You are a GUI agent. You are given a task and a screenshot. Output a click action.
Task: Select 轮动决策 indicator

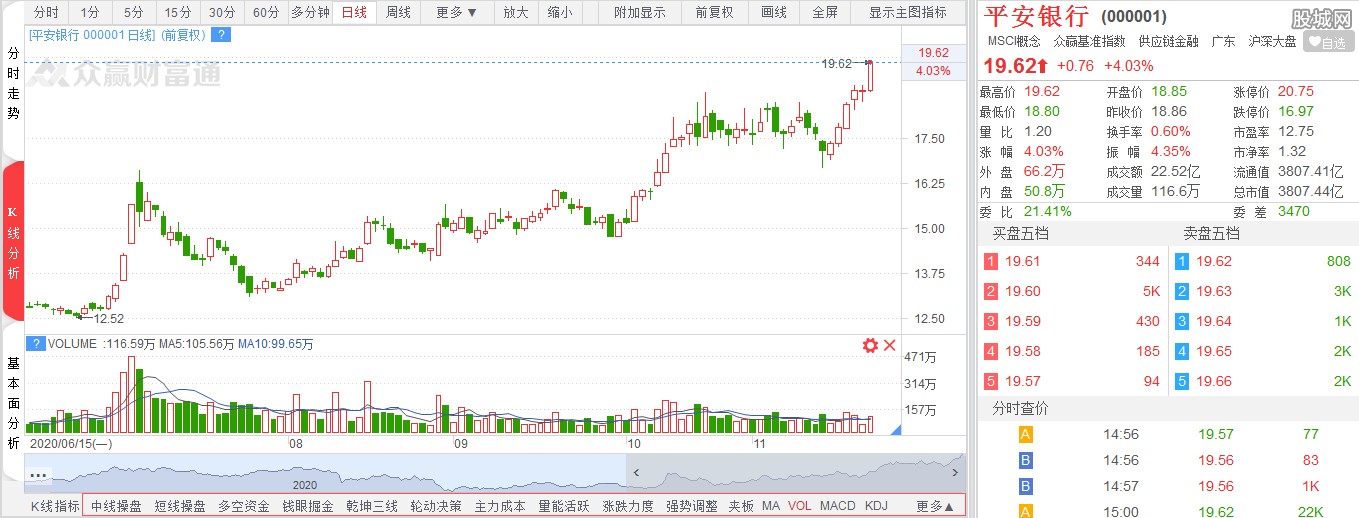[436, 506]
